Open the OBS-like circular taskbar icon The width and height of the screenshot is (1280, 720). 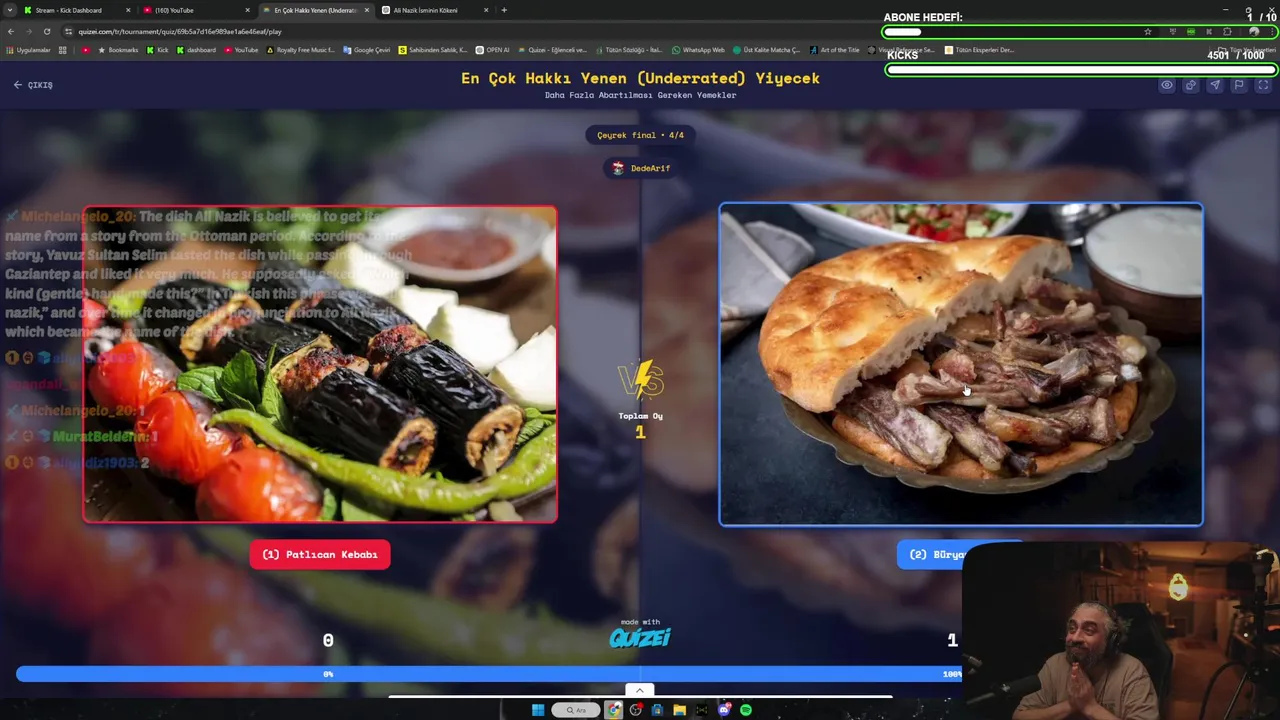click(635, 710)
